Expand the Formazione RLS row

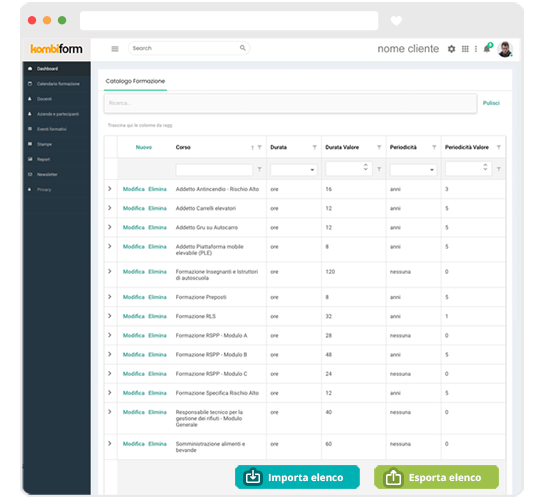pos(110,316)
